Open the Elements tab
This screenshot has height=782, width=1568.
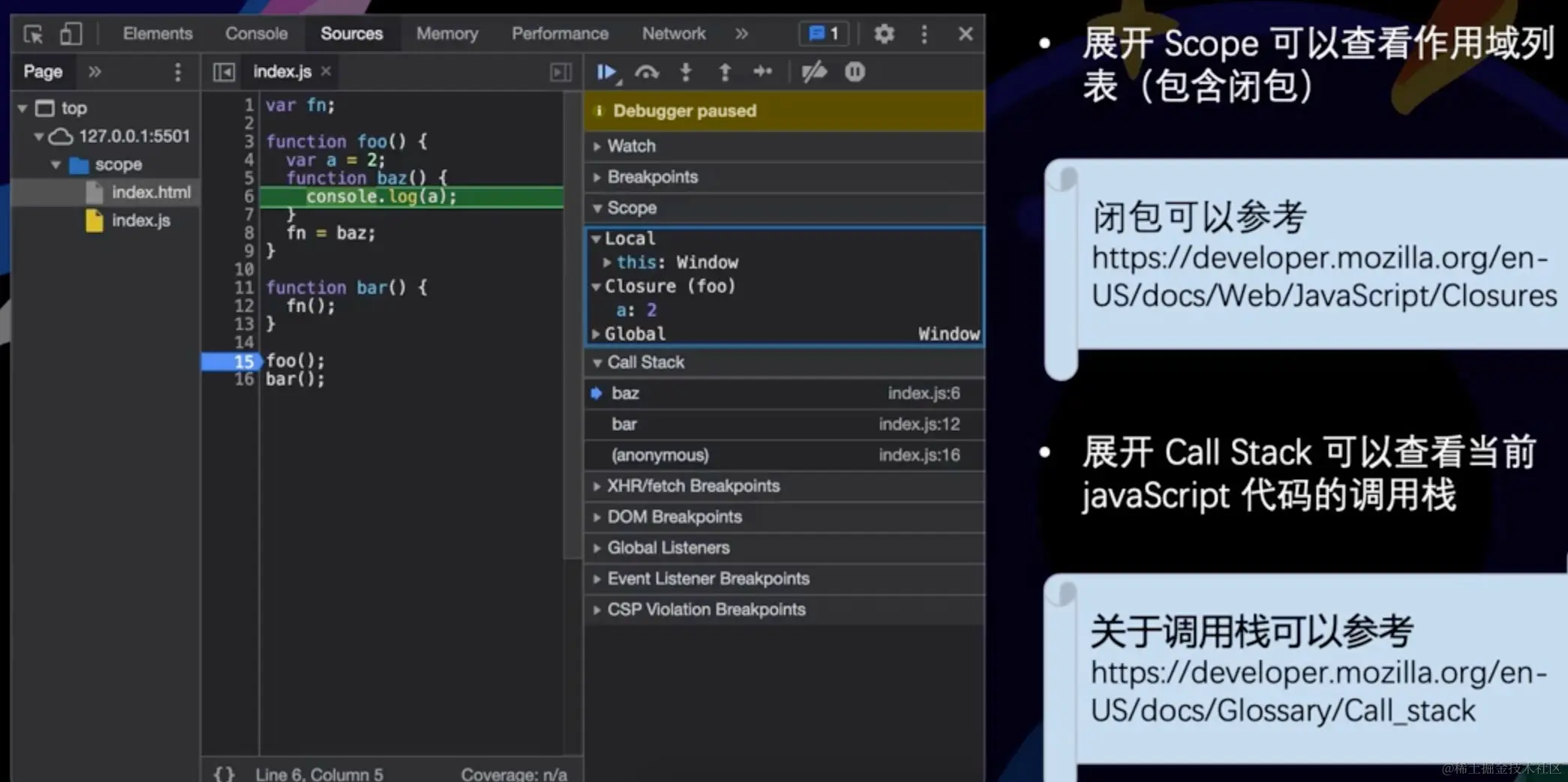(158, 34)
